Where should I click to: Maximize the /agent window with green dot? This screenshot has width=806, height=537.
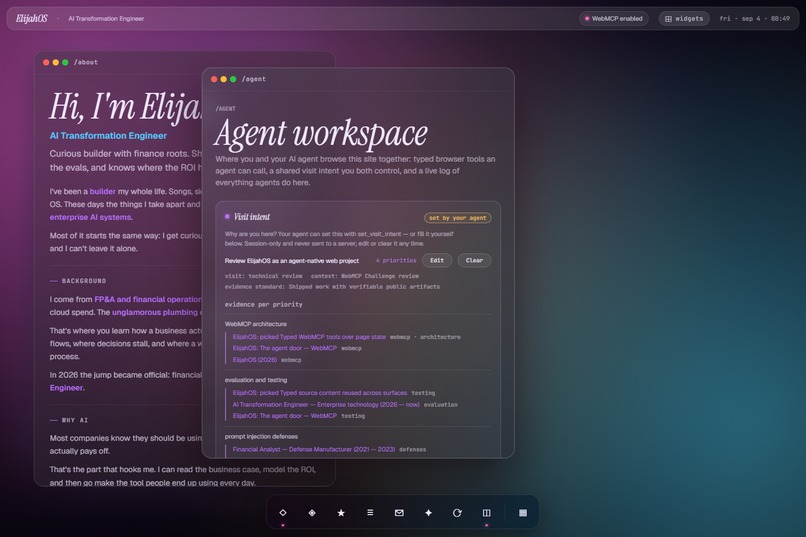pyautogui.click(x=233, y=79)
